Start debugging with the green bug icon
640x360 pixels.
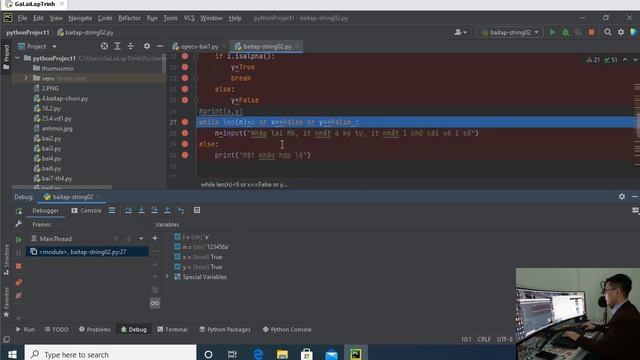click(x=566, y=32)
